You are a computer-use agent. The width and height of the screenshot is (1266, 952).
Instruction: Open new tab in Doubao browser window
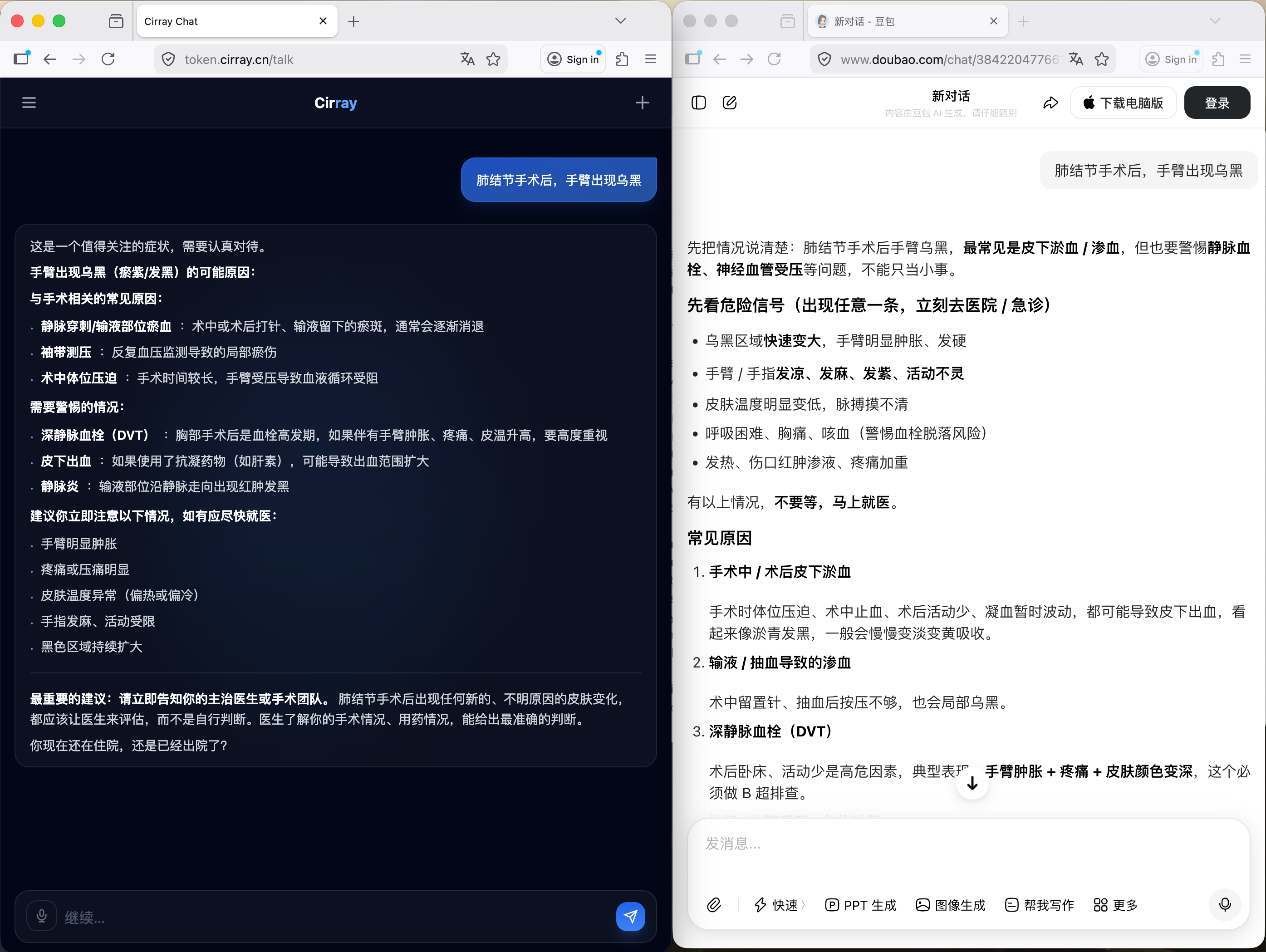click(1023, 22)
